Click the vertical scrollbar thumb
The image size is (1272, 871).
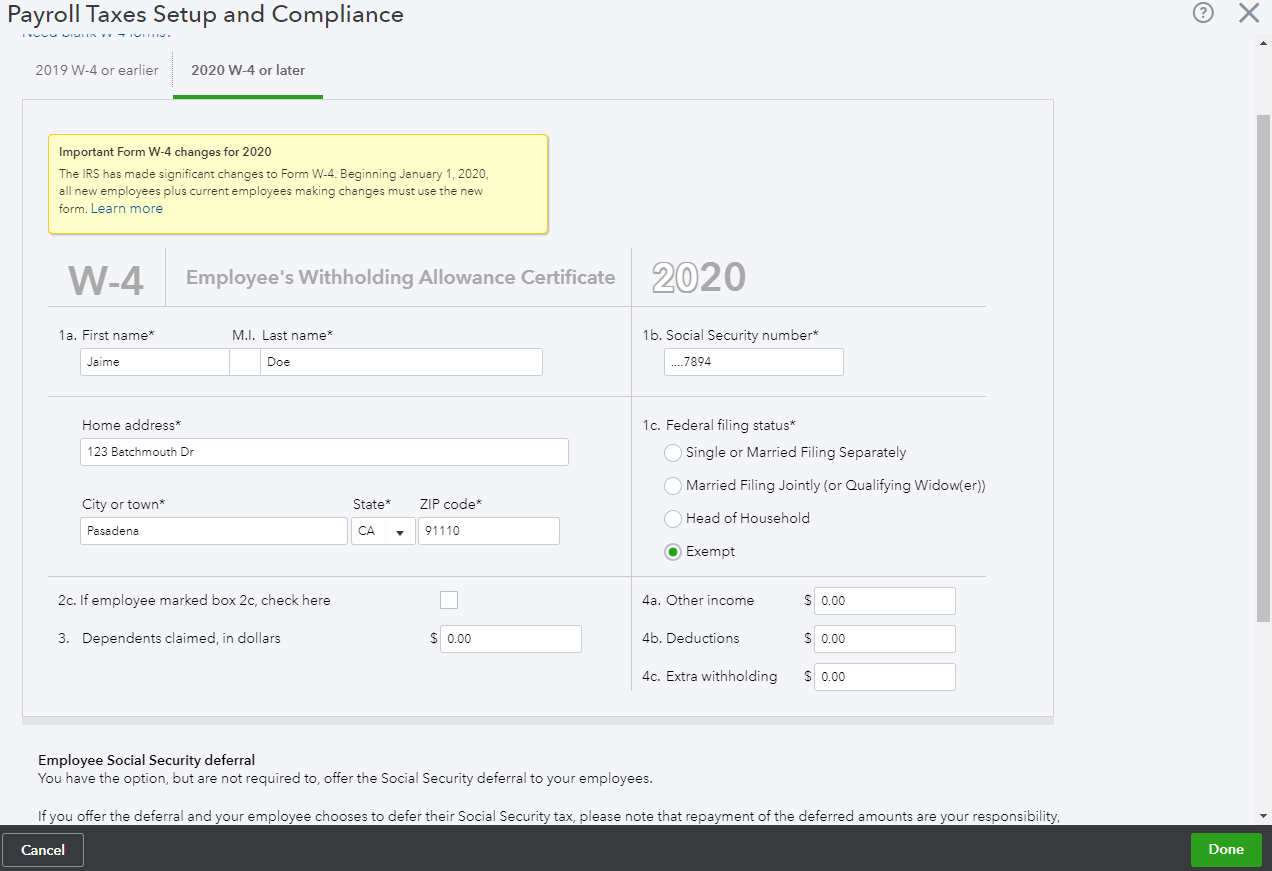tap(1263, 368)
